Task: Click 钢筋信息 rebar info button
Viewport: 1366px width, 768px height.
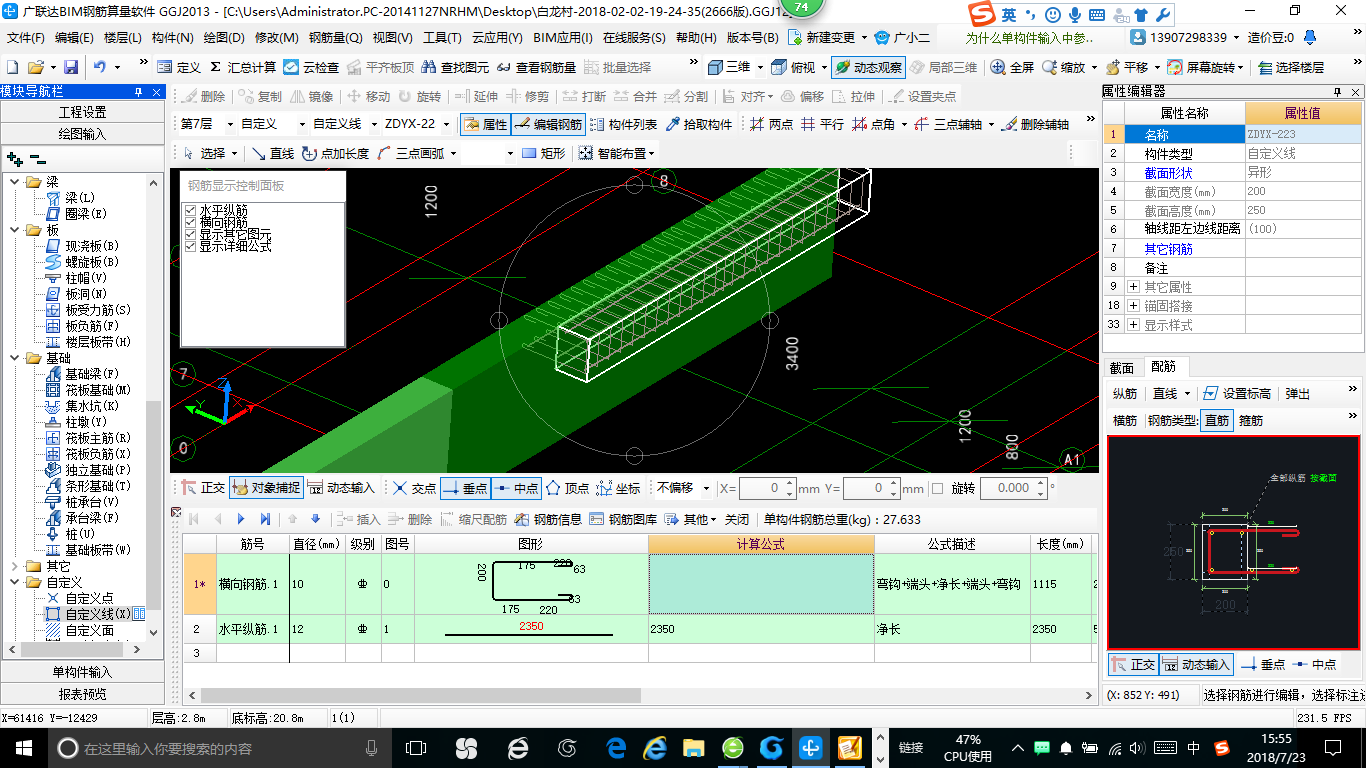Action: (x=548, y=519)
